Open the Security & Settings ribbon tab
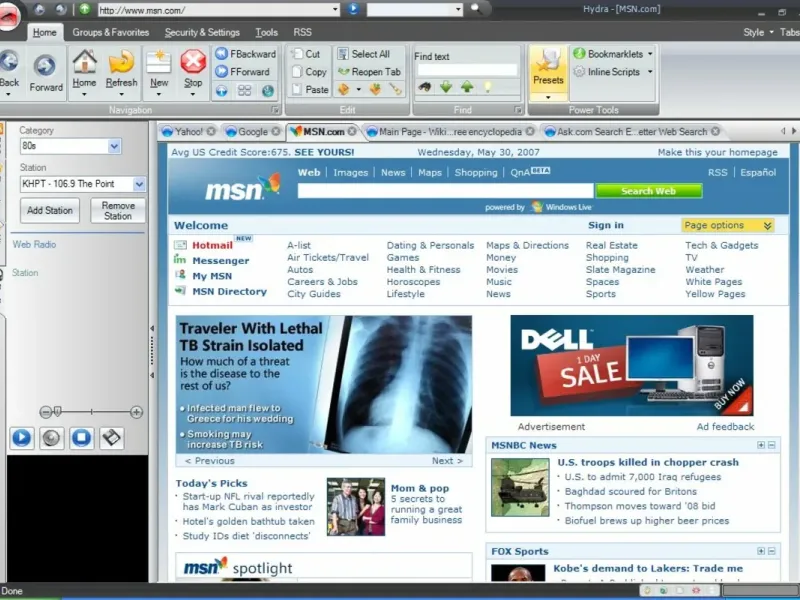Viewport: 800px width, 600px height. coord(202,32)
